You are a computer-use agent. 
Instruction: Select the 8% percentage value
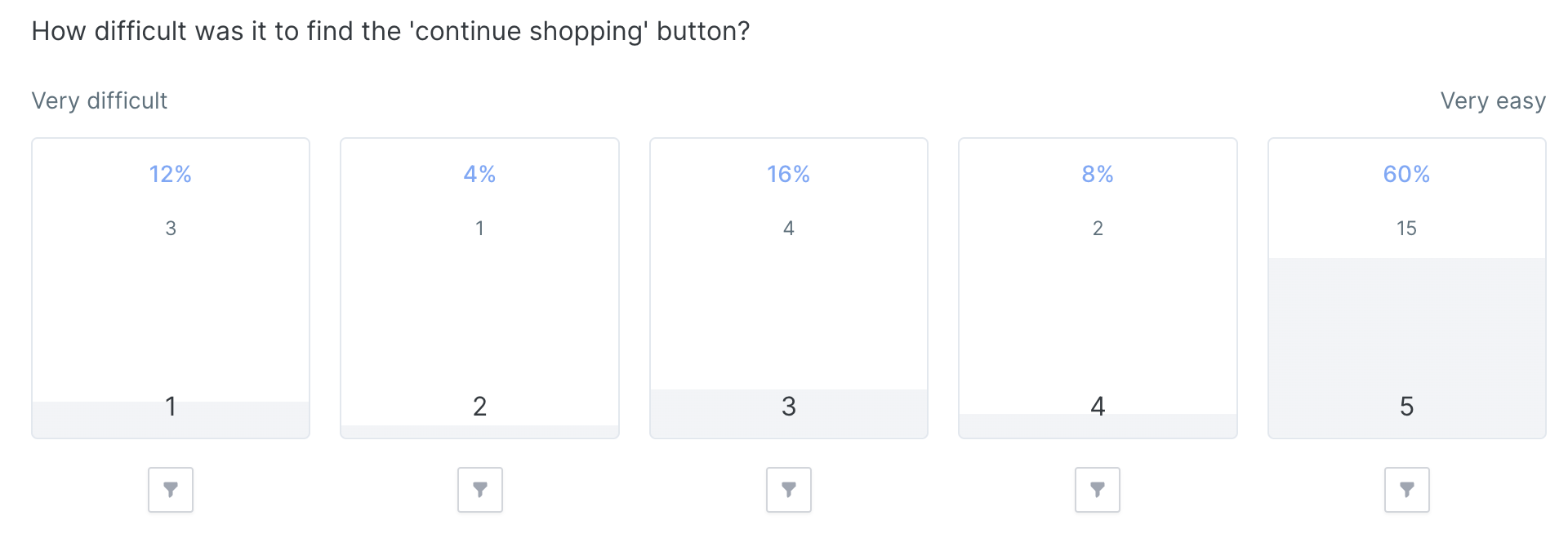(1098, 174)
